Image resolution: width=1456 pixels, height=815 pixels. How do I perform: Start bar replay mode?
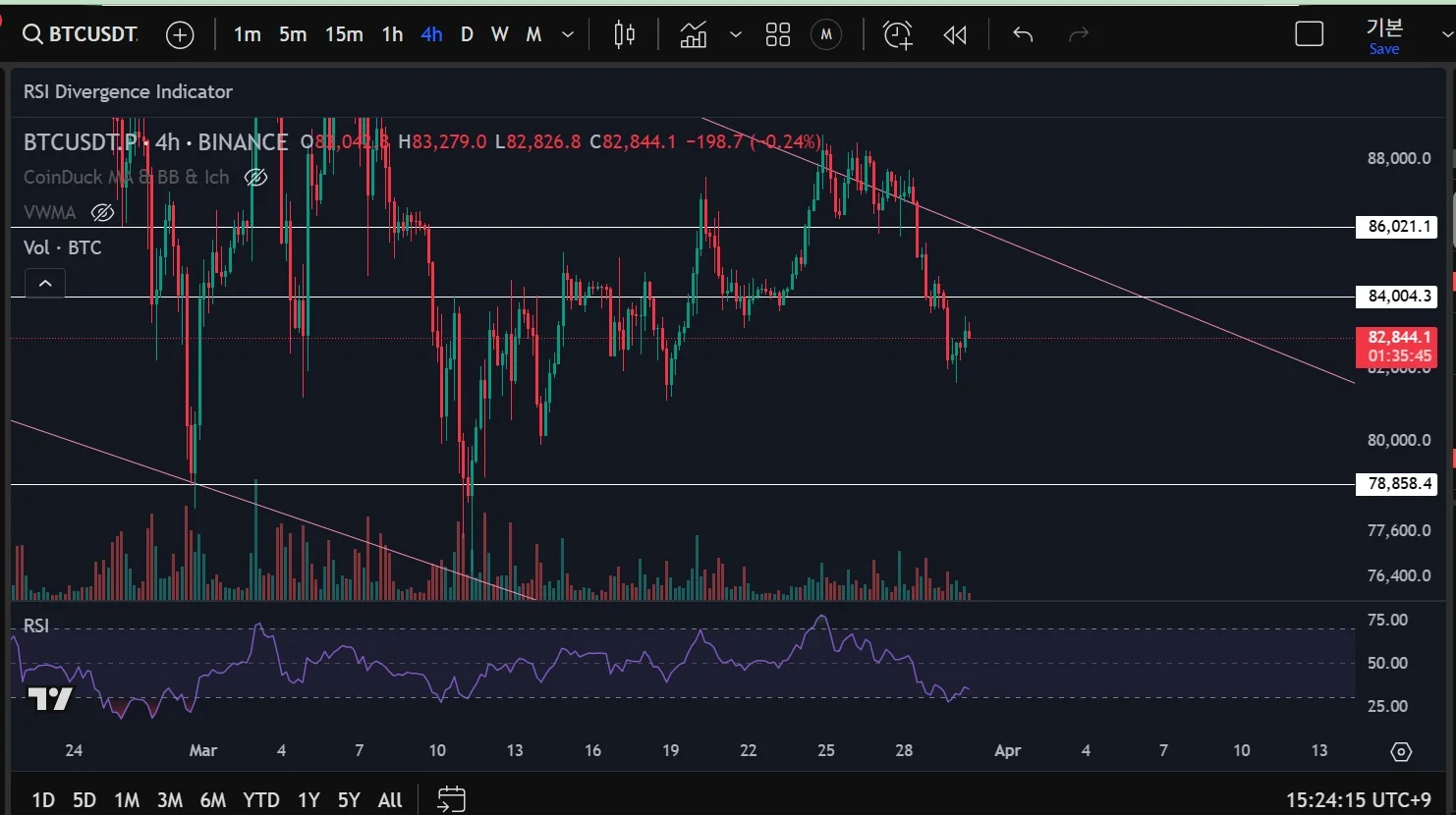955,35
